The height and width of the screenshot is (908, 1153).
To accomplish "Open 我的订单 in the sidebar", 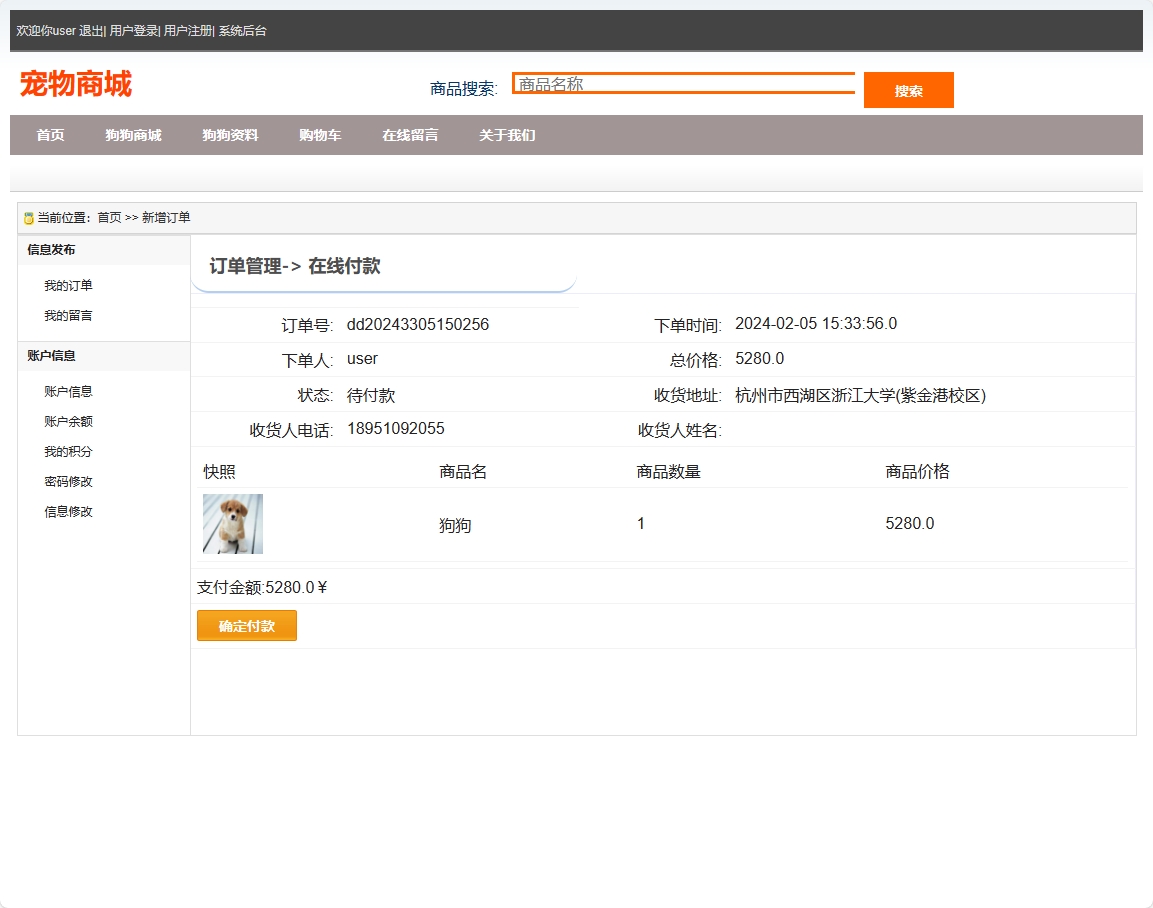I will (68, 286).
